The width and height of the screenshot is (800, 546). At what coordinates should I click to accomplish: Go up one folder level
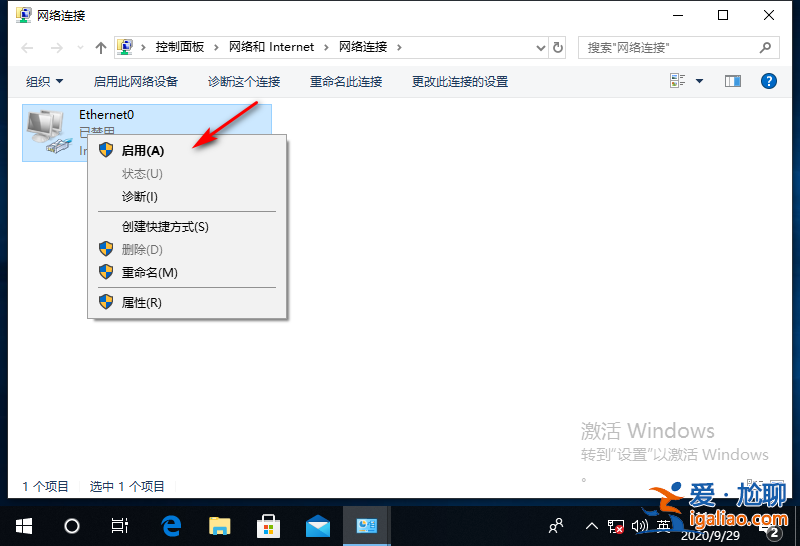pyautogui.click(x=101, y=48)
